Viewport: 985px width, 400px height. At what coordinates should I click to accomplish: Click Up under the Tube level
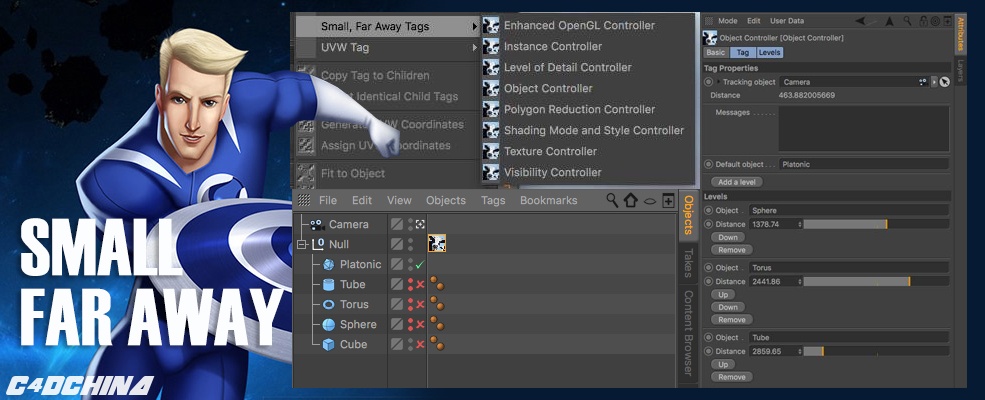pyautogui.click(x=723, y=364)
